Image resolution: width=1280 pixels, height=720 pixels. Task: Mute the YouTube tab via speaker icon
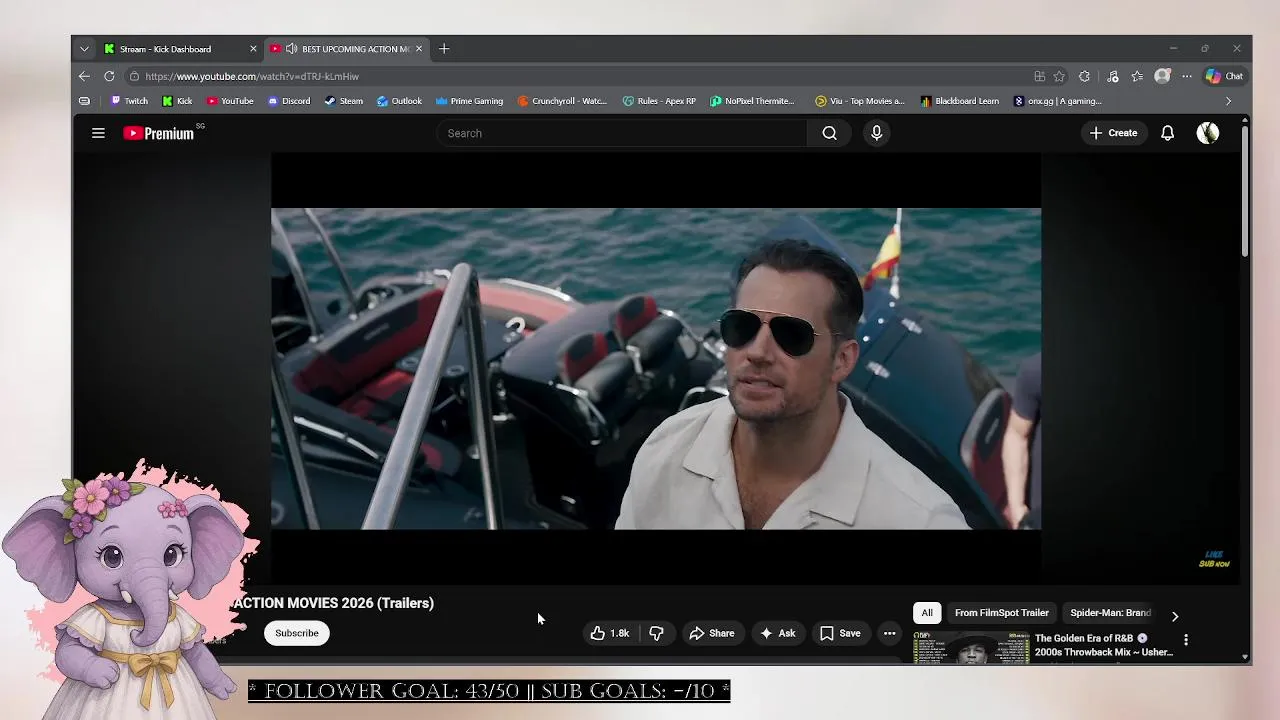tap(291, 49)
